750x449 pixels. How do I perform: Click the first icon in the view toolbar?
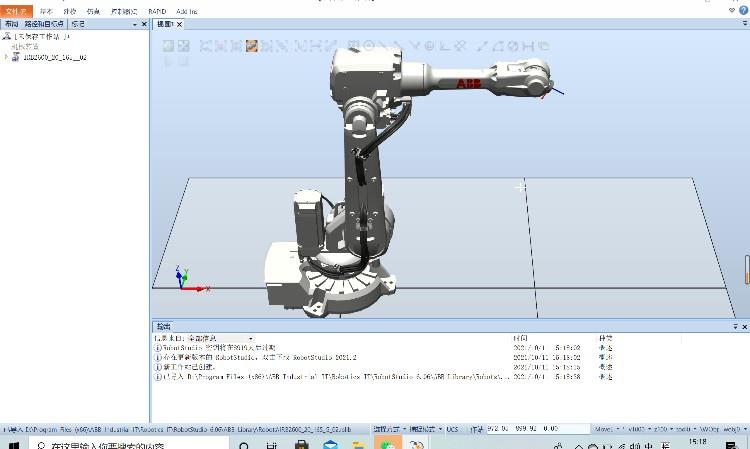(x=168, y=45)
